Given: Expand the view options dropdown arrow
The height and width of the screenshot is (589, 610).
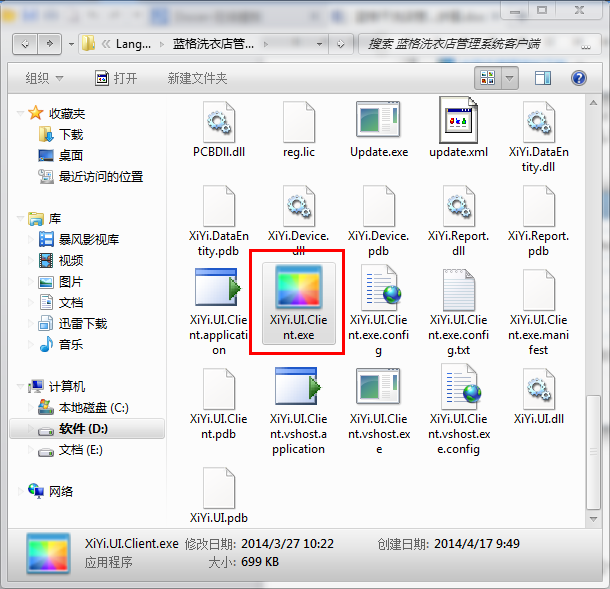Looking at the screenshot, I should point(510,78).
